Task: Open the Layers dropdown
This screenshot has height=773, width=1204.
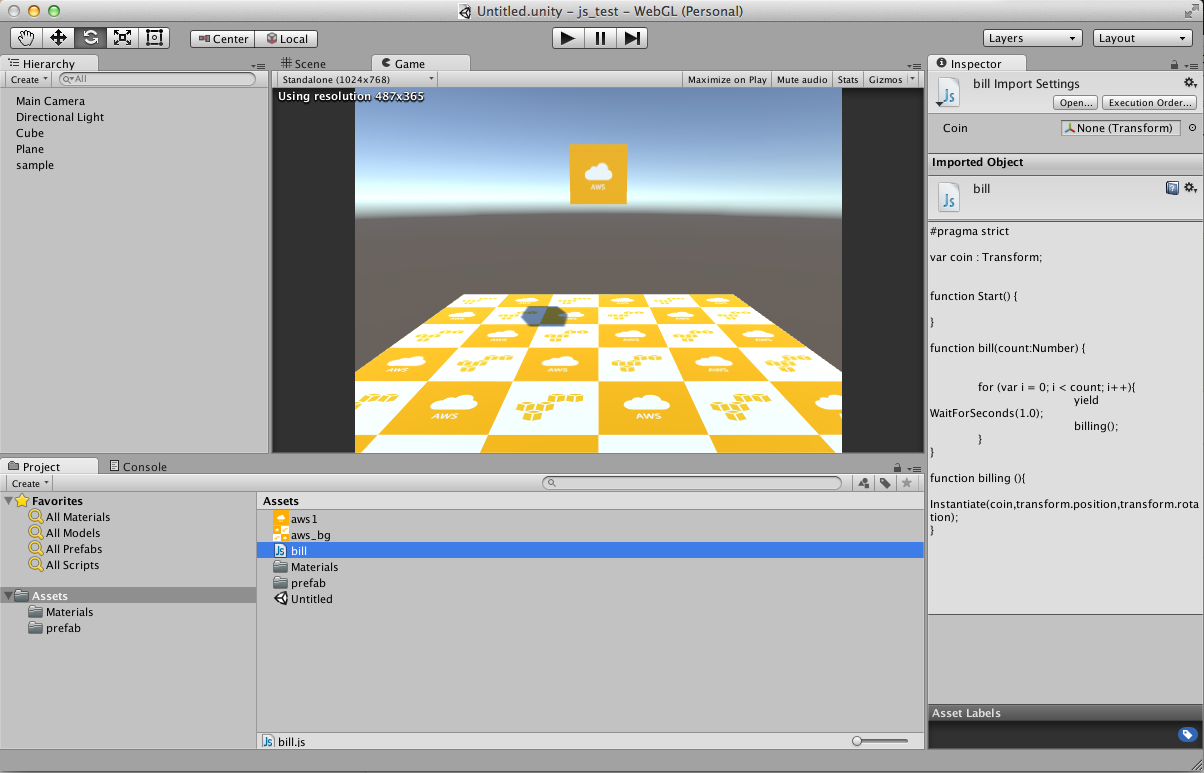Action: tap(1032, 38)
